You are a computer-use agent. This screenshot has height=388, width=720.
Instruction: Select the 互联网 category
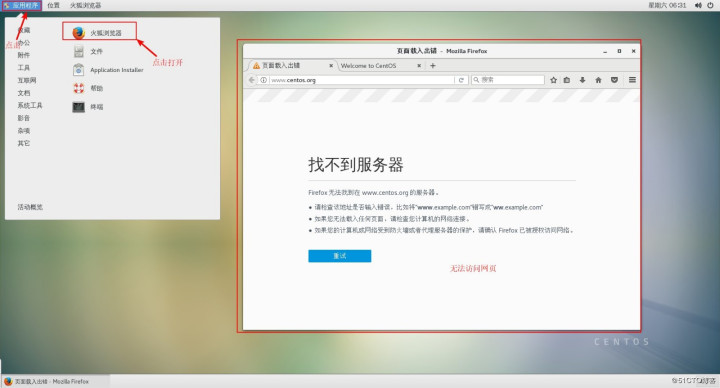(x=27, y=80)
